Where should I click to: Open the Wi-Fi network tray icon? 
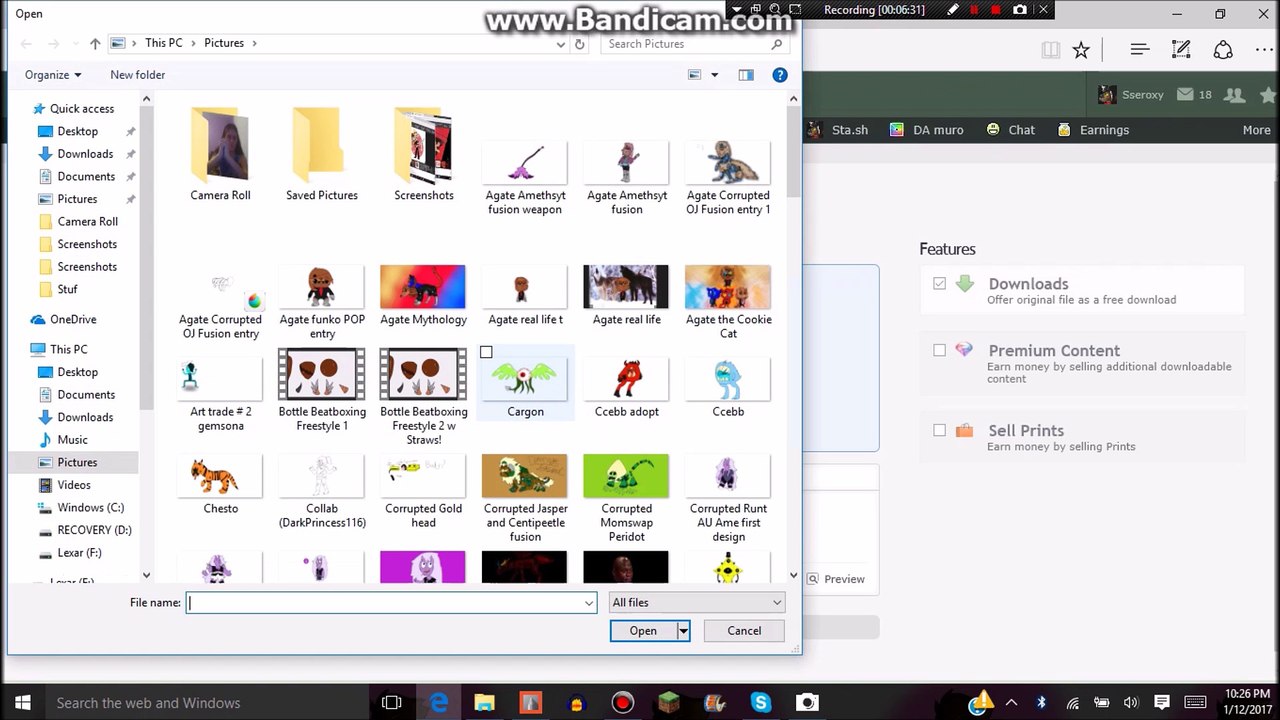click(1072, 703)
